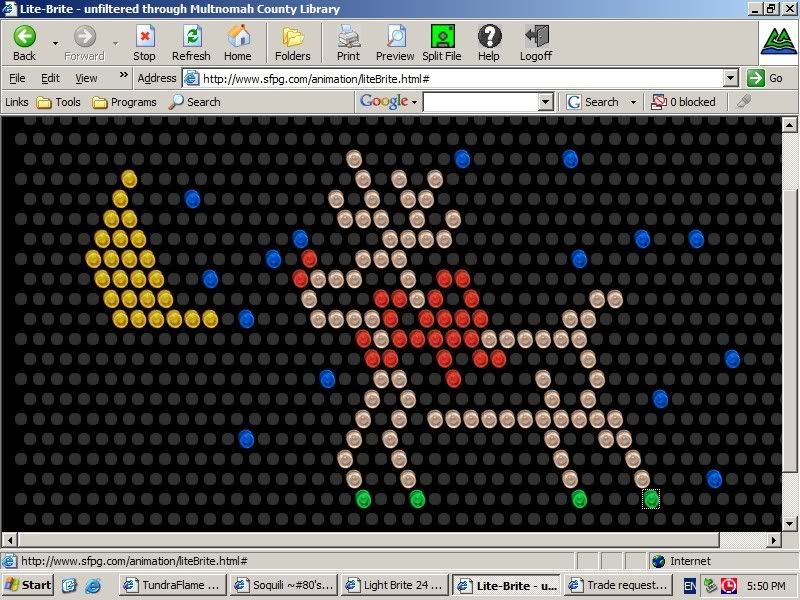This screenshot has height=600, width=800.
Task: Switch to TundraFlame taskbar window
Action: tap(172, 585)
